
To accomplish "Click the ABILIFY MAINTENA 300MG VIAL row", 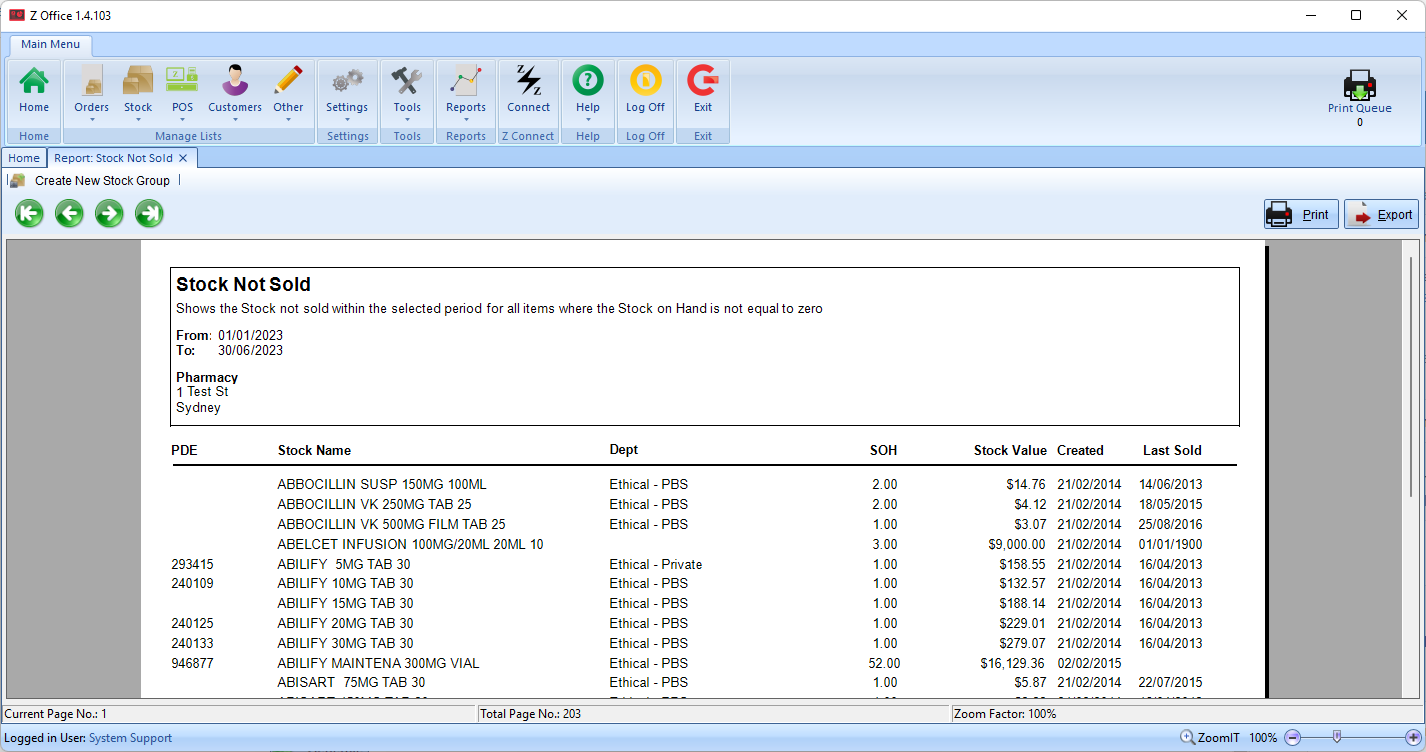I will click(x=704, y=663).
